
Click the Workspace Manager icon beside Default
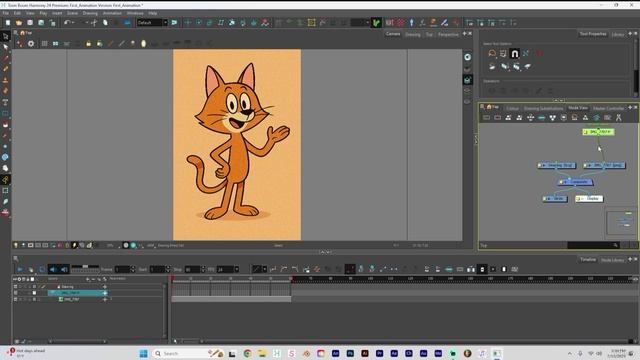(x=174, y=23)
